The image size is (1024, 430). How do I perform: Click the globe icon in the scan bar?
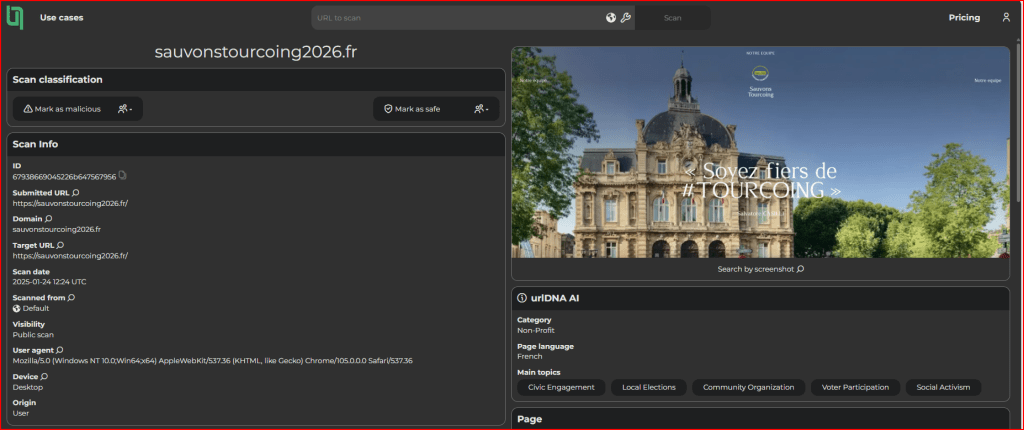point(610,18)
